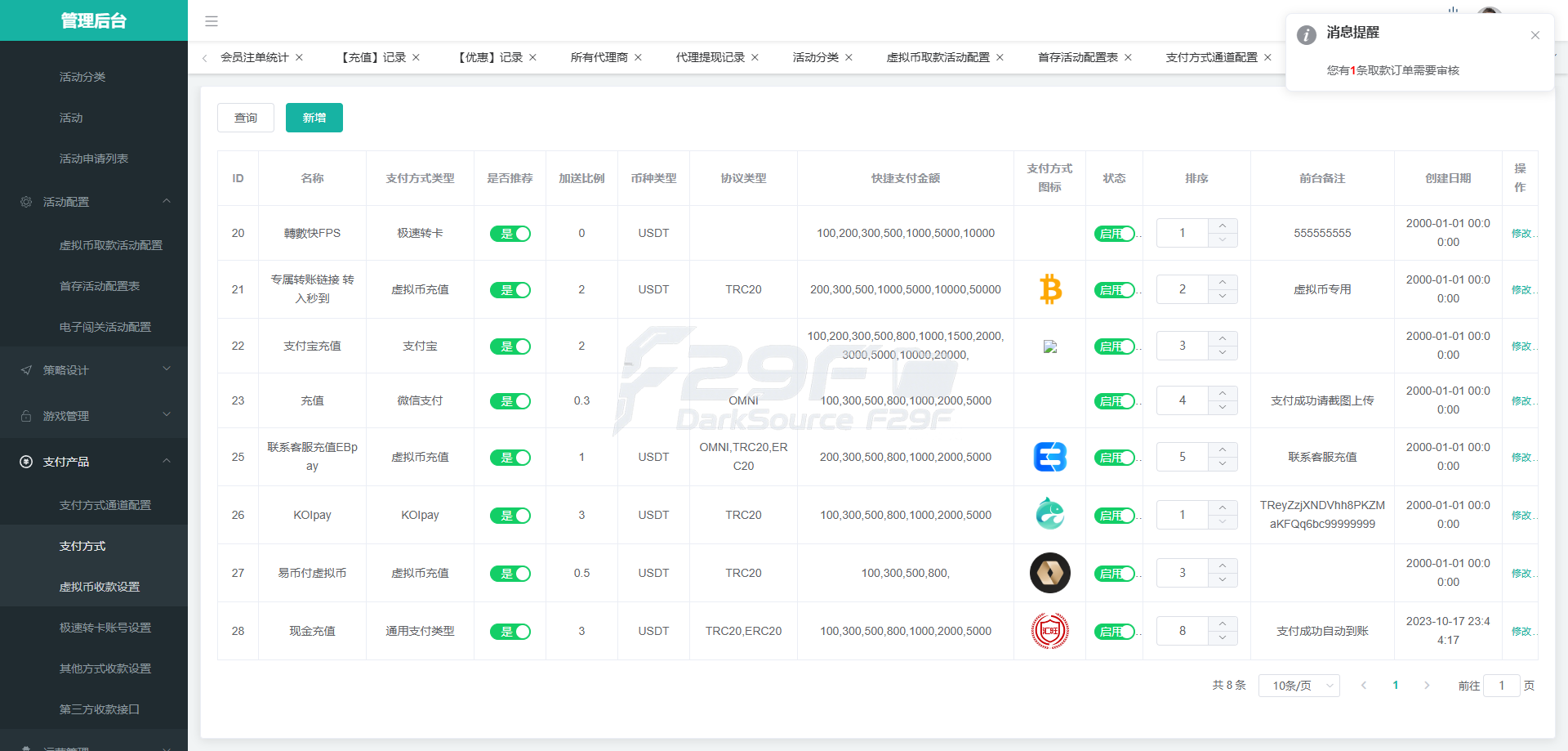The width and height of the screenshot is (1568, 751).
Task: Click the KOIpay fish icon in row 26
Action: [1050, 514]
